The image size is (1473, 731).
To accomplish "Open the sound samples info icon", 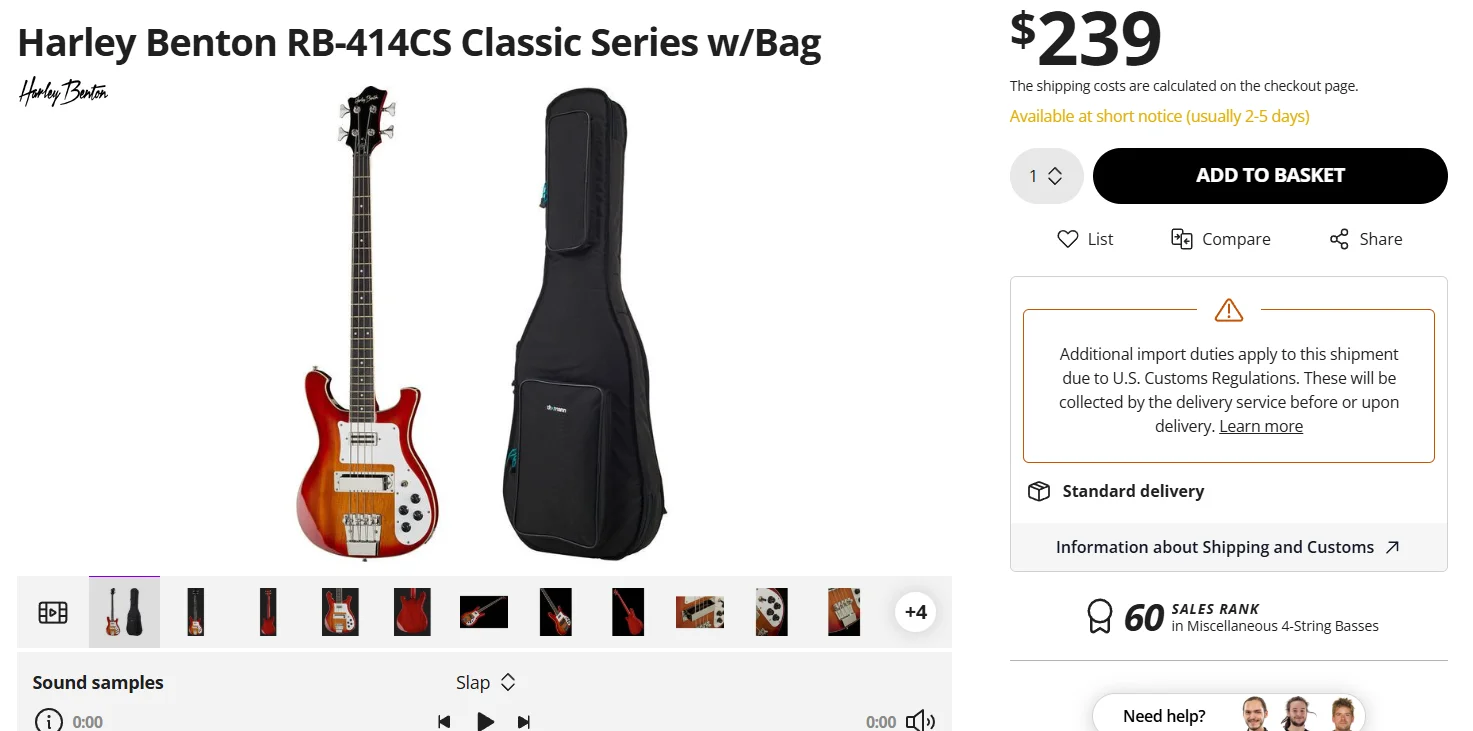I will 48,721.
